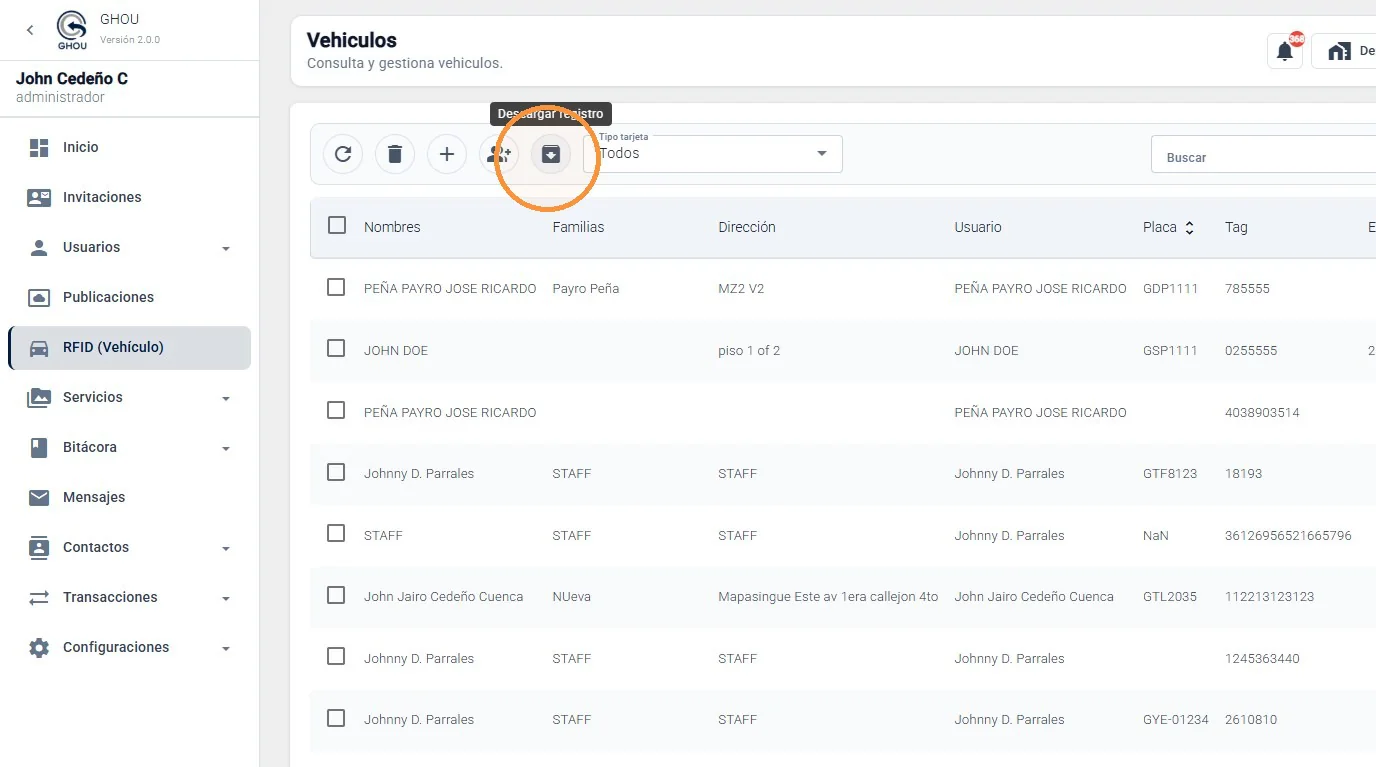
Task: Click the Tag column header
Action: pos(1236,227)
